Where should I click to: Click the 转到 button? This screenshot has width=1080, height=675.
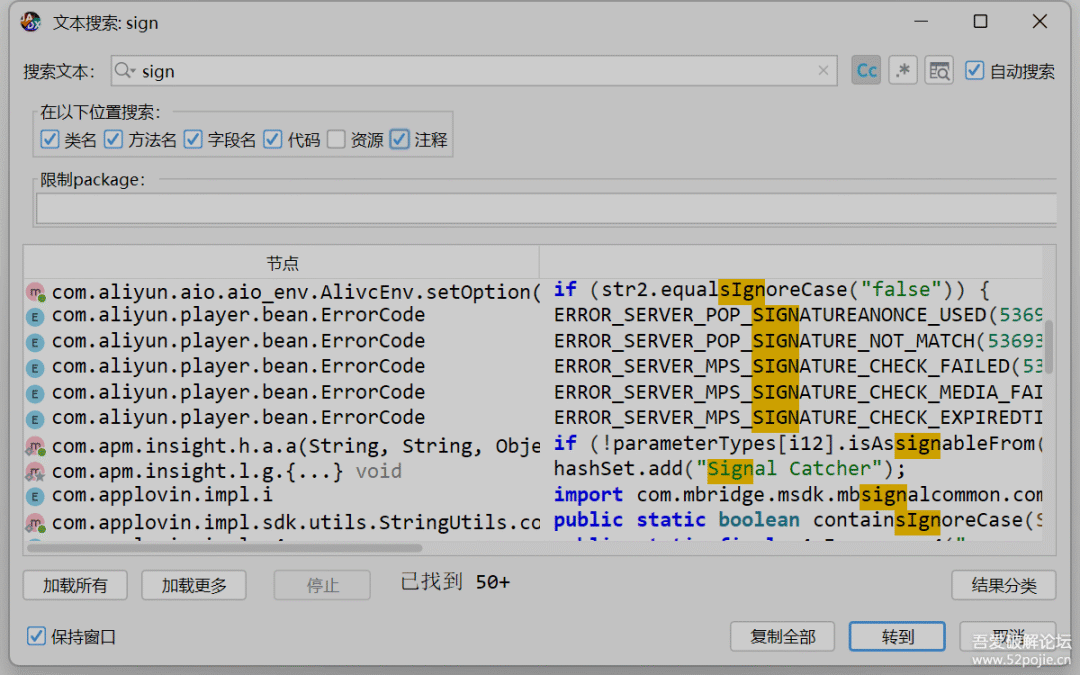click(x=897, y=636)
